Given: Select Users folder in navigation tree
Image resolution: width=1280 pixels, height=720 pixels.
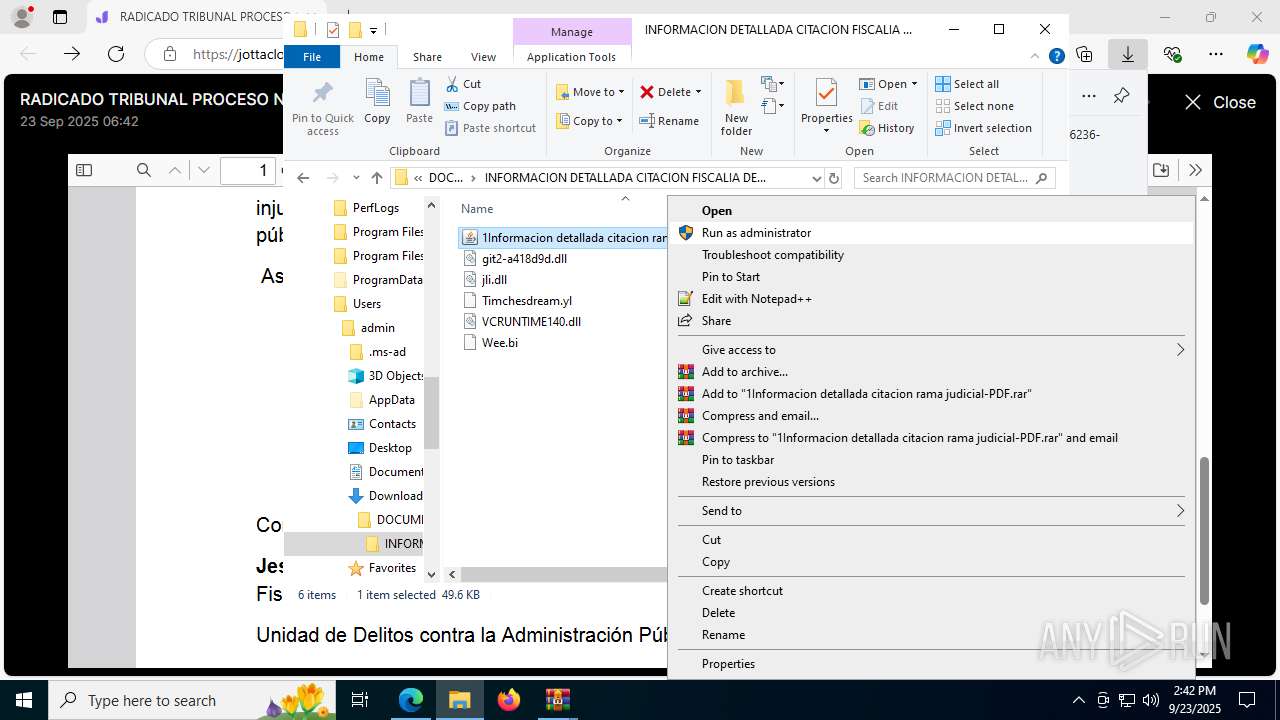Looking at the screenshot, I should pyautogui.click(x=367, y=304).
